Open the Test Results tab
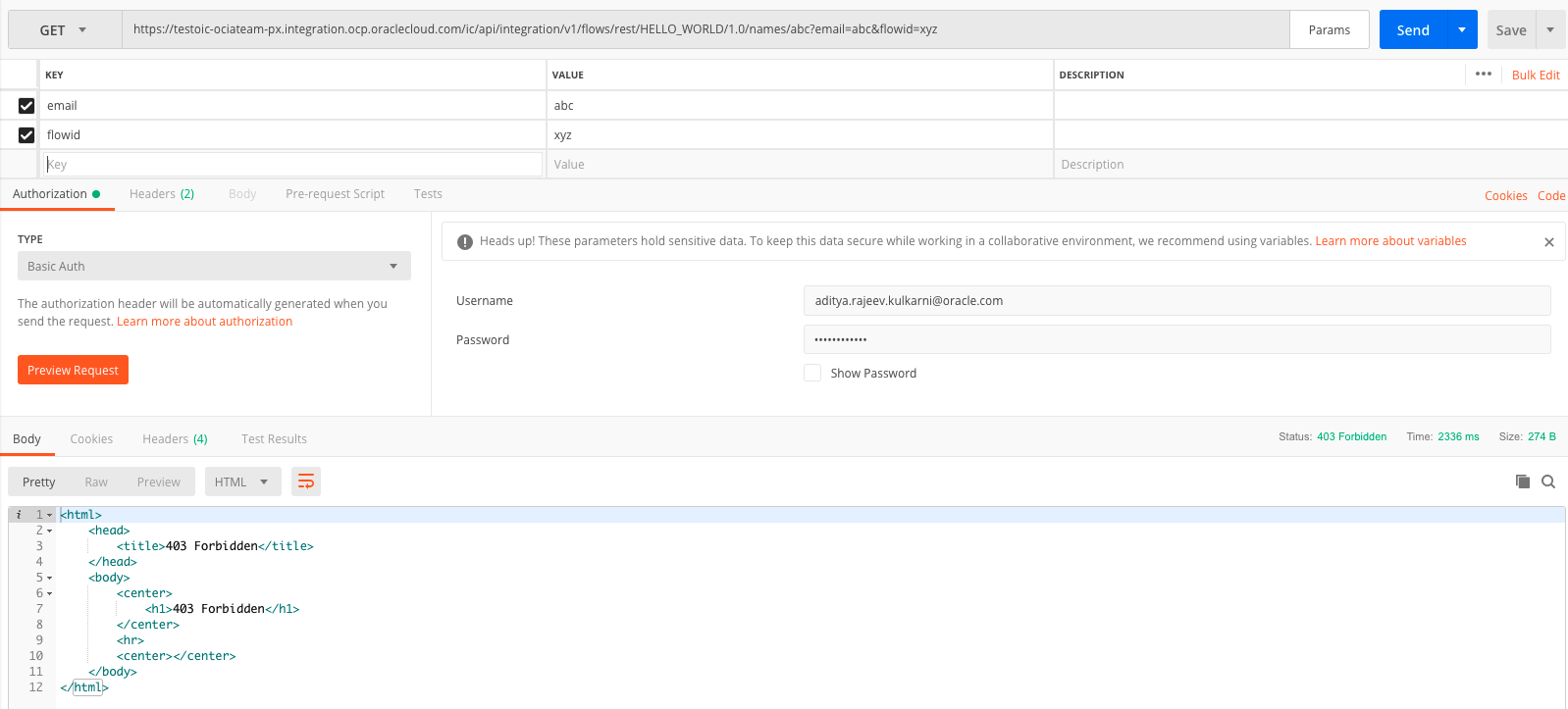 click(x=274, y=439)
